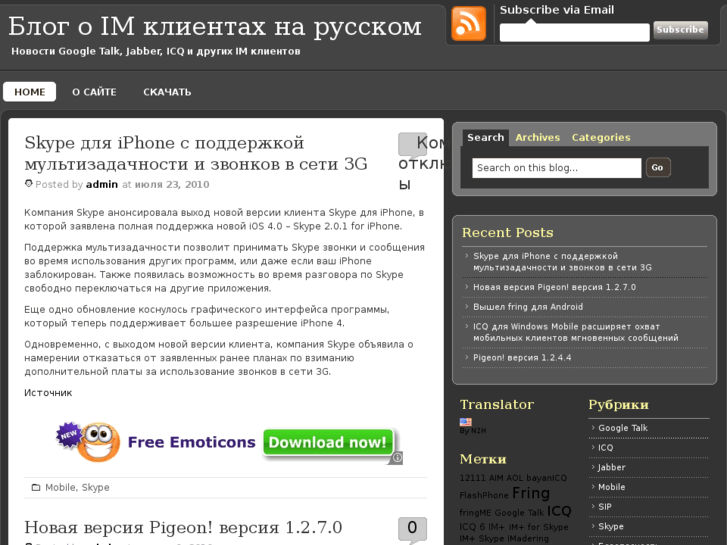Image resolution: width=727 pixels, height=545 pixels.
Task: Open SIP in the Рубрики list
Action: click(605, 507)
